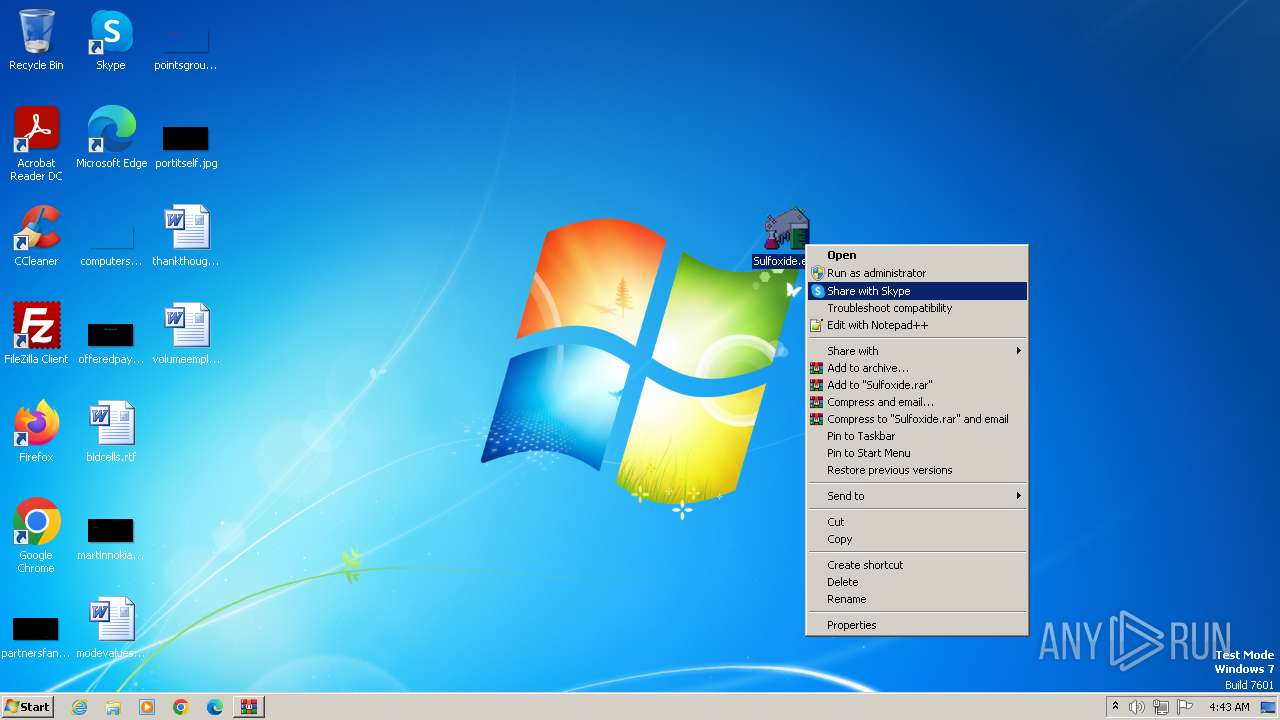
Task: Select the martinnokia... desktop file
Action: click(111, 537)
